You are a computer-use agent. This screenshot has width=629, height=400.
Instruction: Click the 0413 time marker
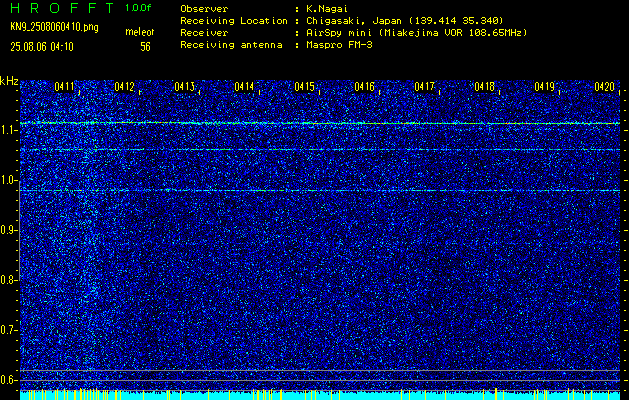[x=184, y=86]
